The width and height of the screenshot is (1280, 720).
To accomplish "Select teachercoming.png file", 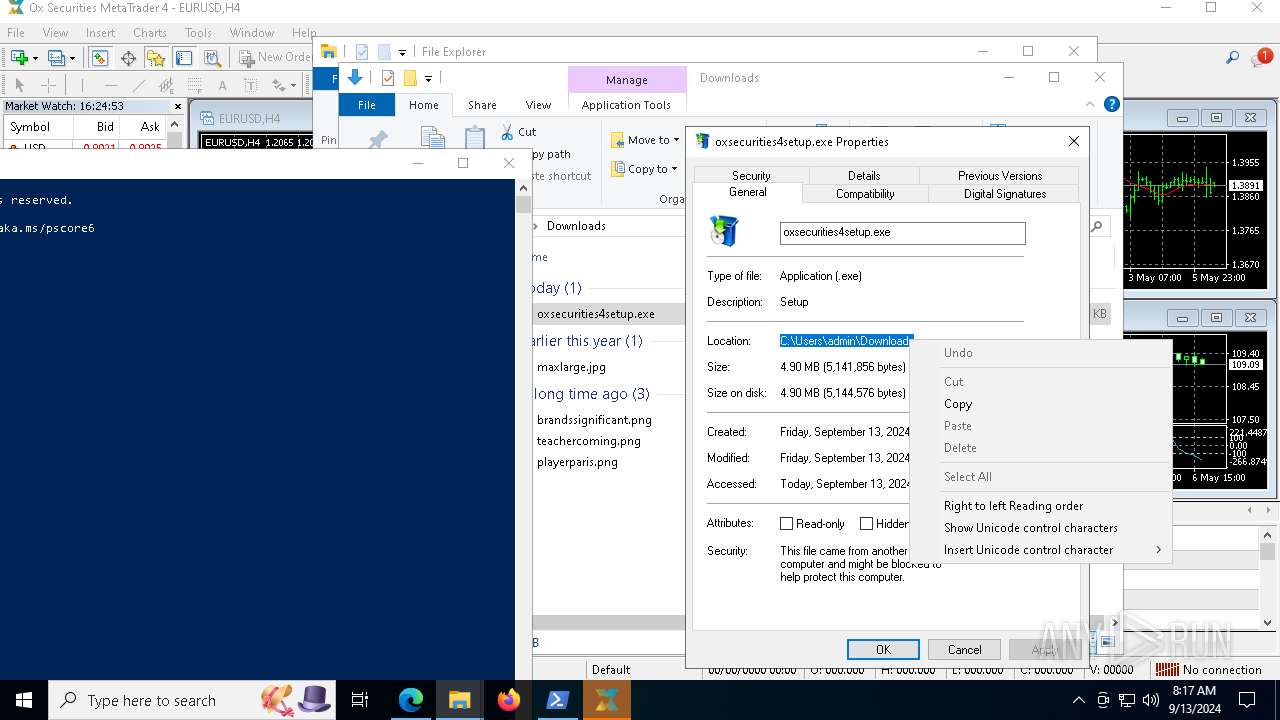I will [588, 441].
